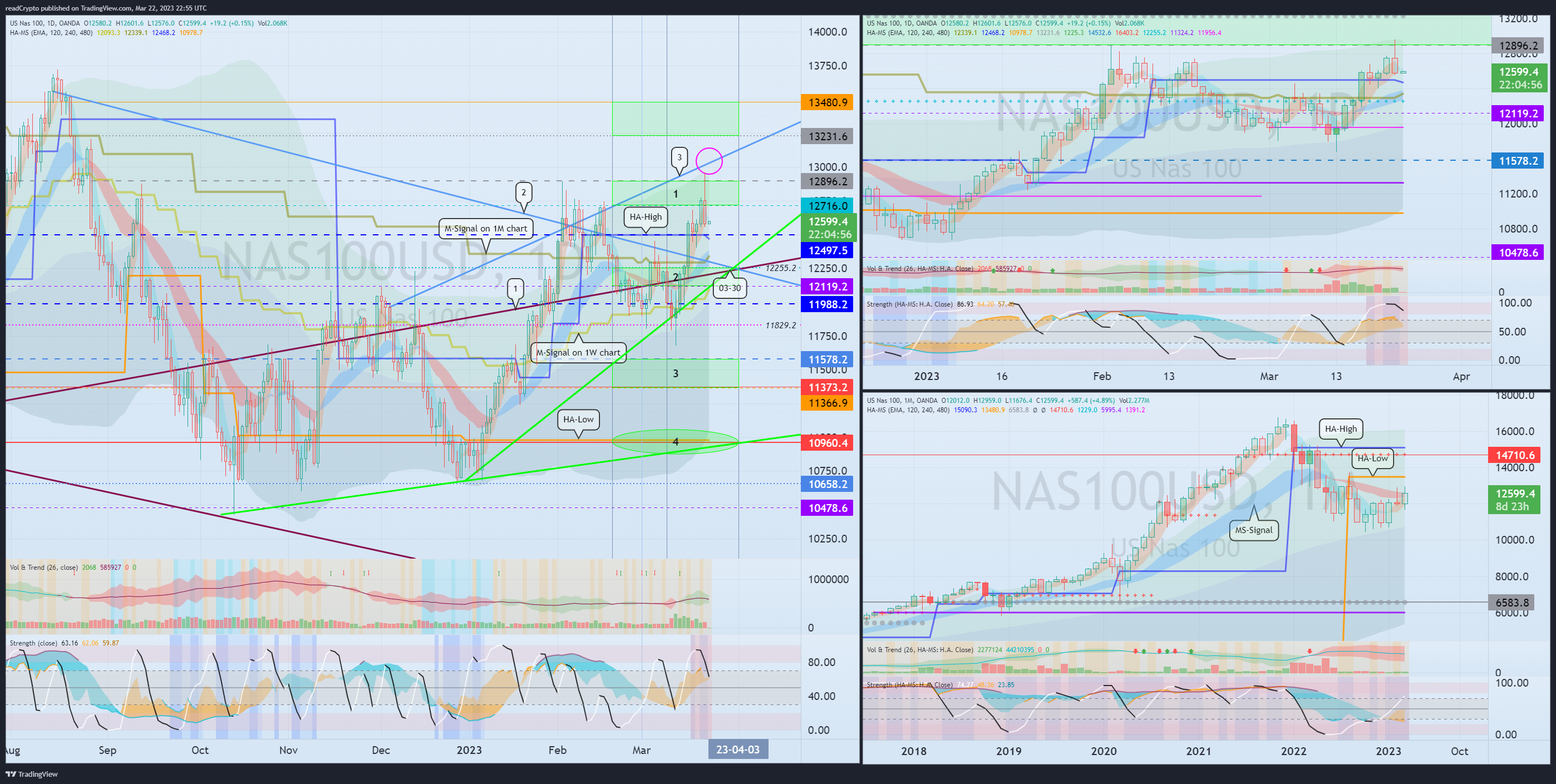The width and height of the screenshot is (1556, 784).
Task: Click numbered callout 1 on the trendline
Action: [515, 288]
